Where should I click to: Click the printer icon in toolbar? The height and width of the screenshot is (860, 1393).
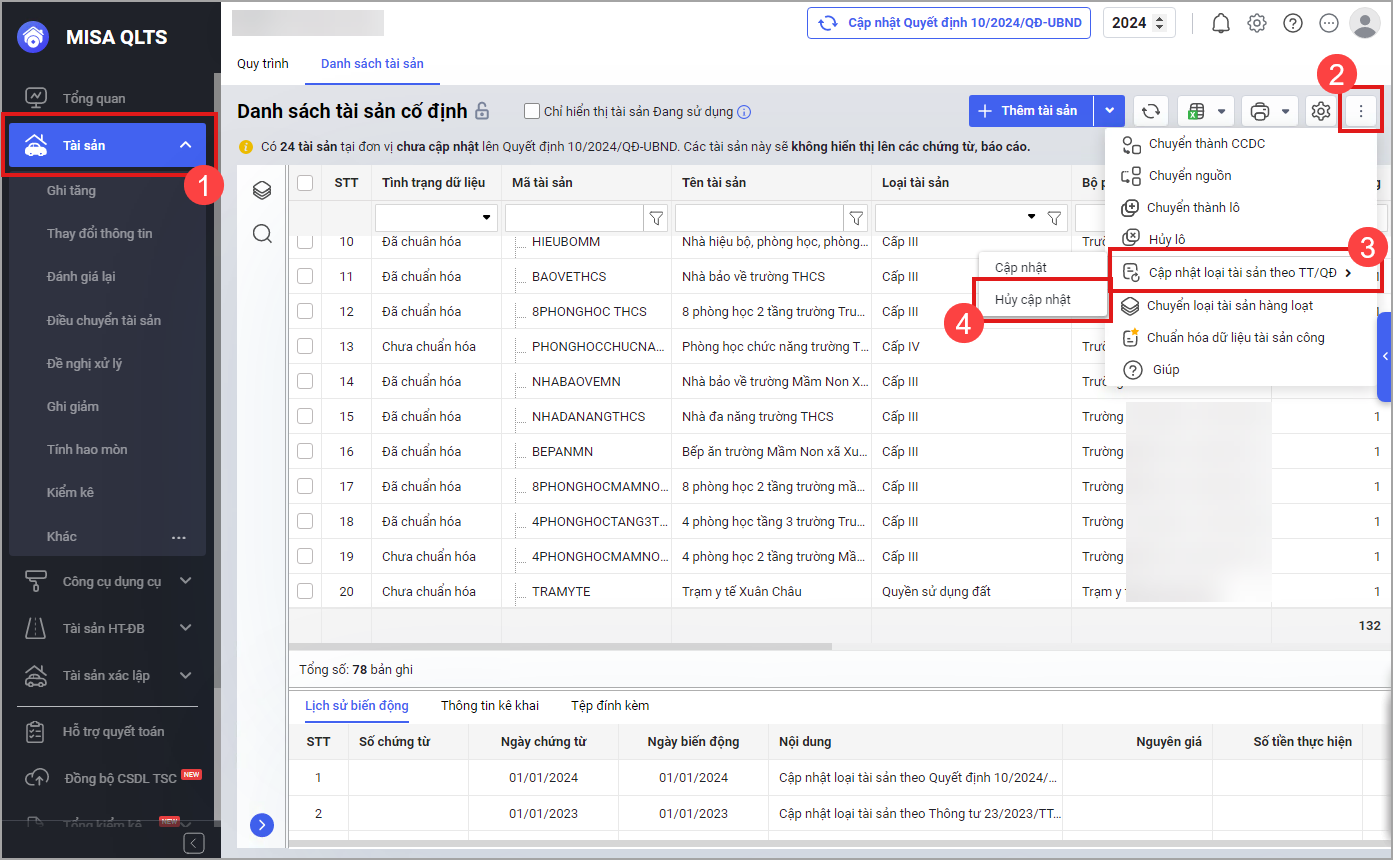1260,111
